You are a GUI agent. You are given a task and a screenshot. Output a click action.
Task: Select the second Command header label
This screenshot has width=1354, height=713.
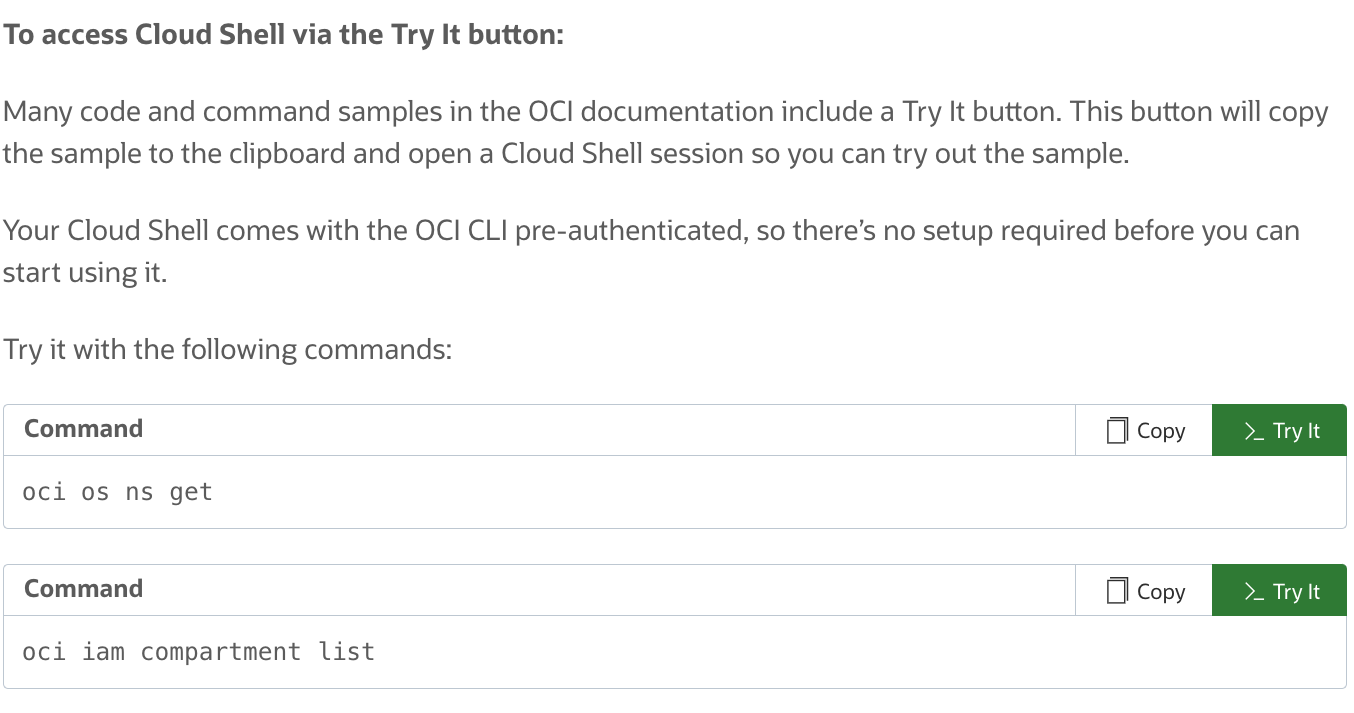pos(83,589)
